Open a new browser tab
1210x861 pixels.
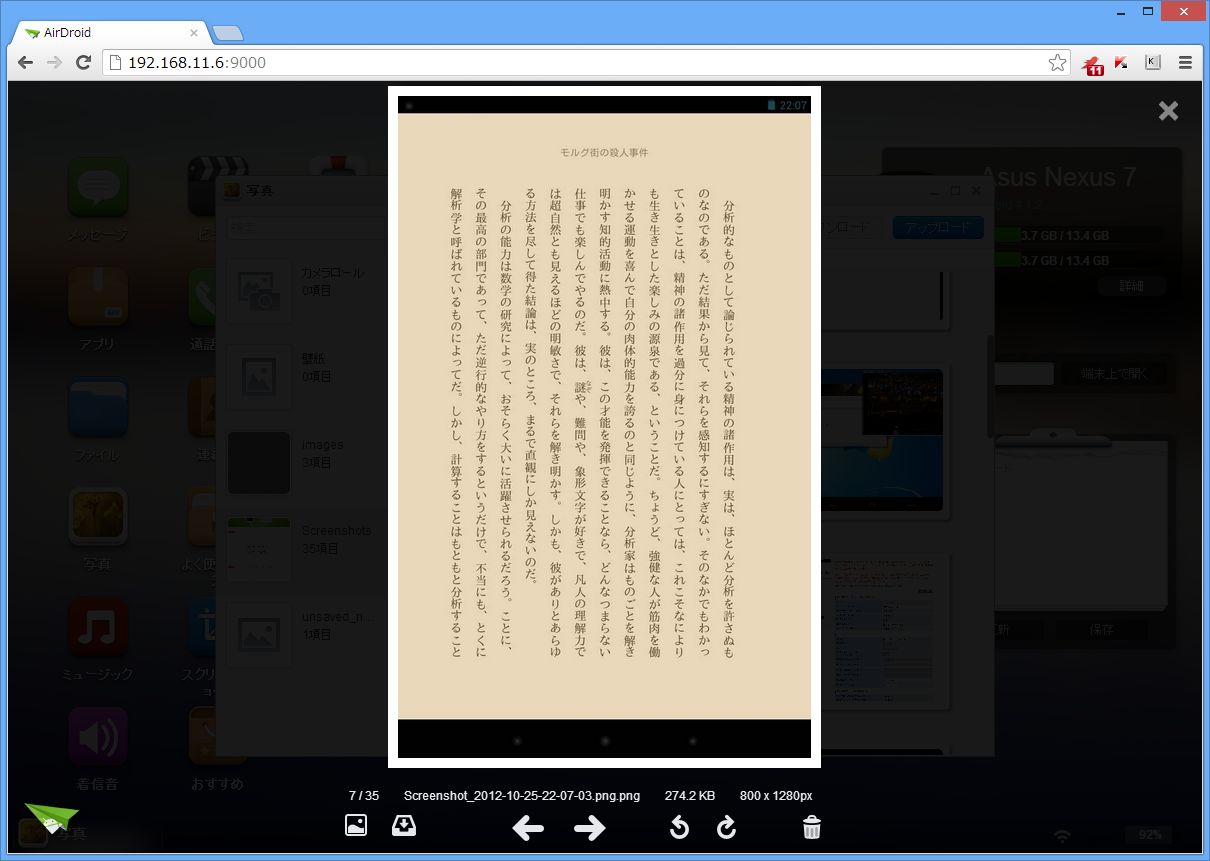tap(228, 33)
